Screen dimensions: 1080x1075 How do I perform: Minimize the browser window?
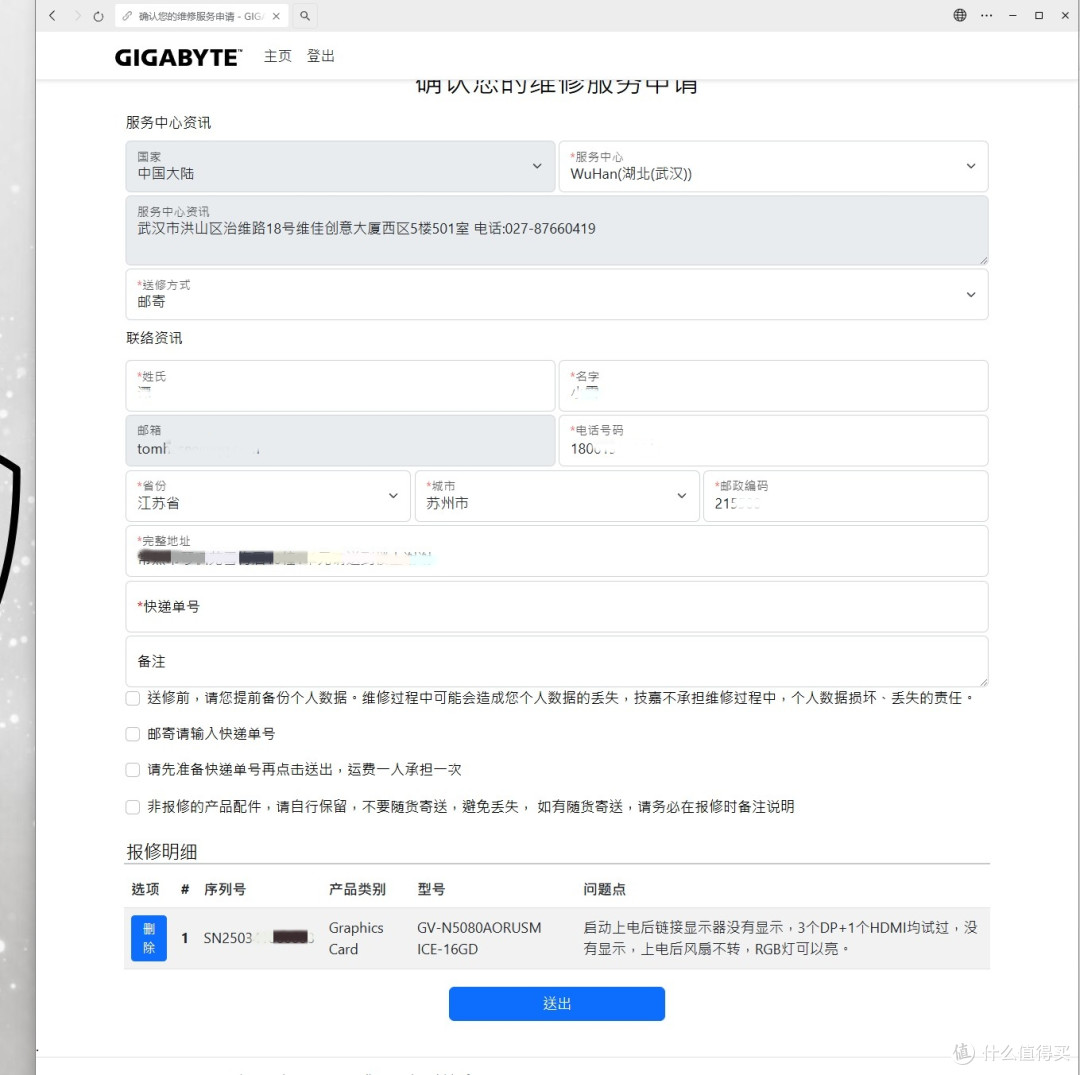tap(1012, 15)
